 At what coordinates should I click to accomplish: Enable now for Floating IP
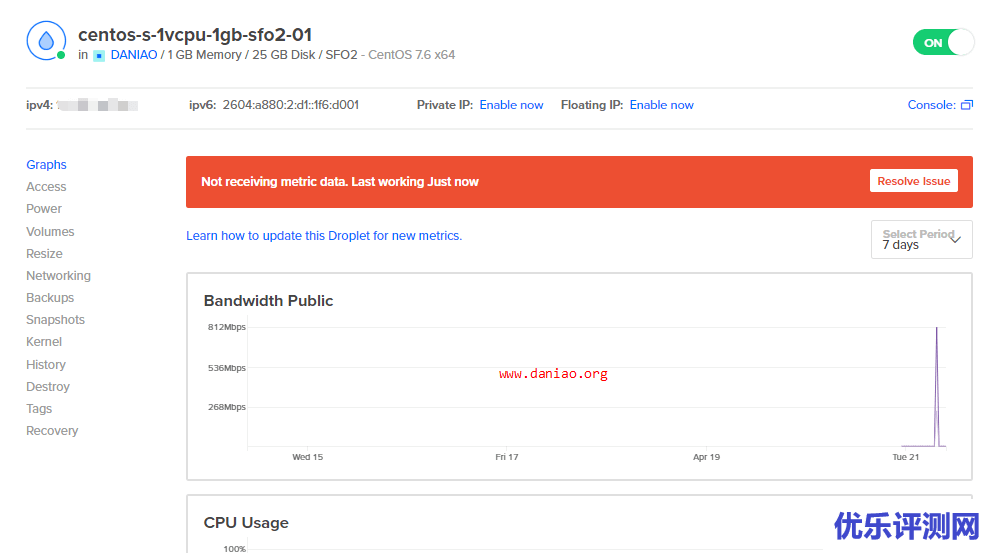(661, 105)
